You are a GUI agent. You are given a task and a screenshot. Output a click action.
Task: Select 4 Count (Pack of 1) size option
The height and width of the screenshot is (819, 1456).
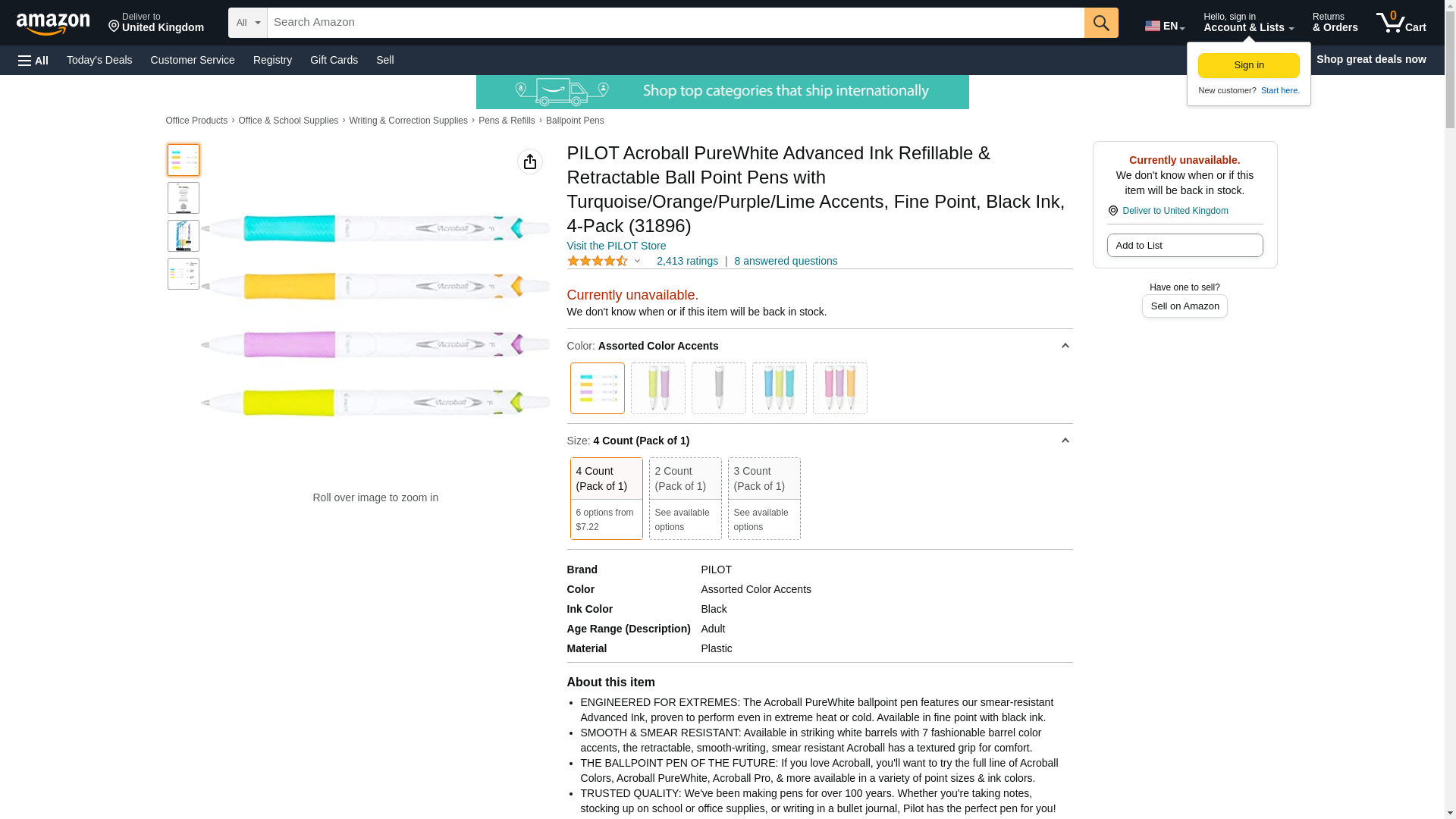point(606,497)
